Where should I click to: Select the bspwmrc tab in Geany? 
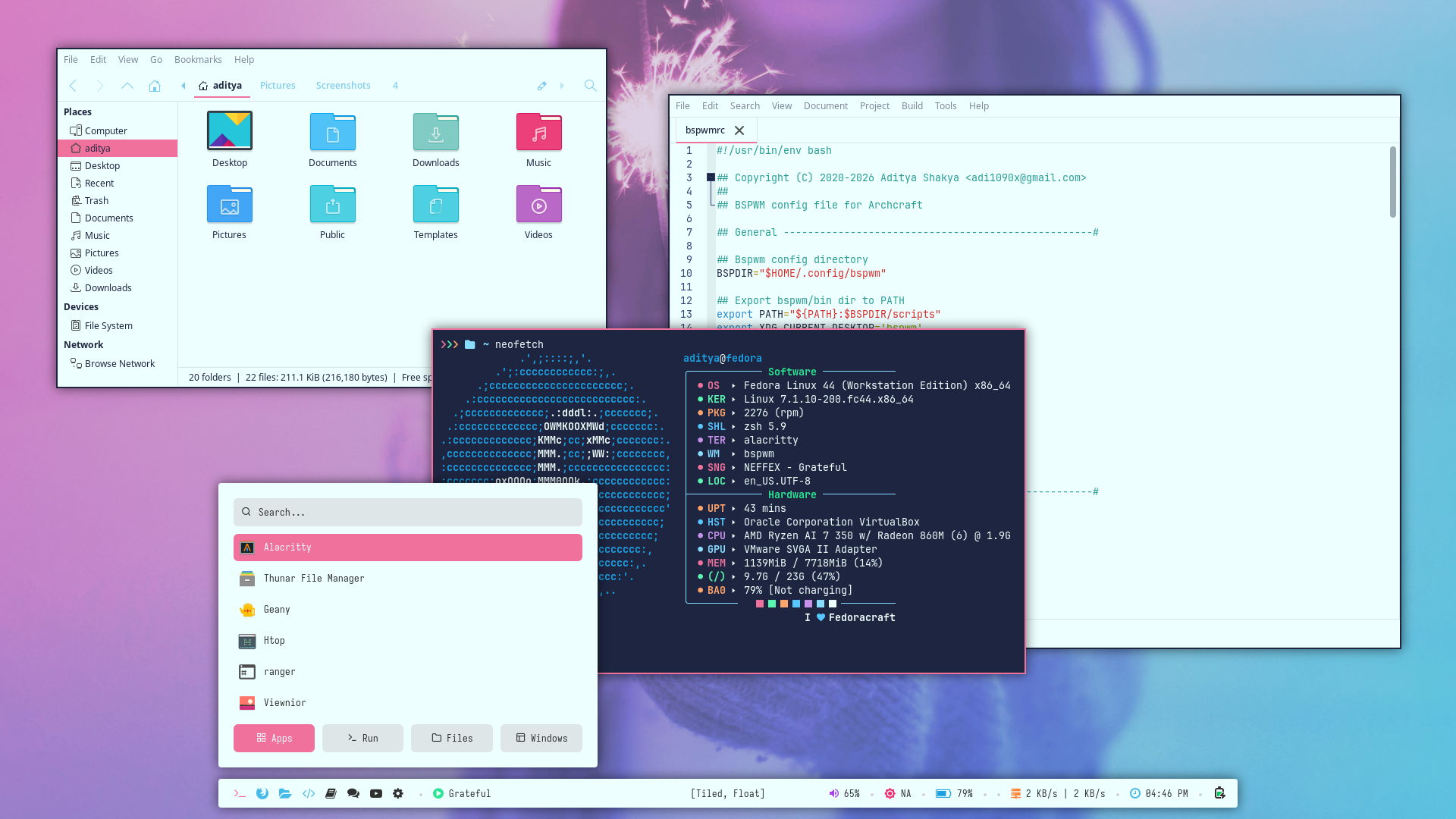click(x=705, y=130)
